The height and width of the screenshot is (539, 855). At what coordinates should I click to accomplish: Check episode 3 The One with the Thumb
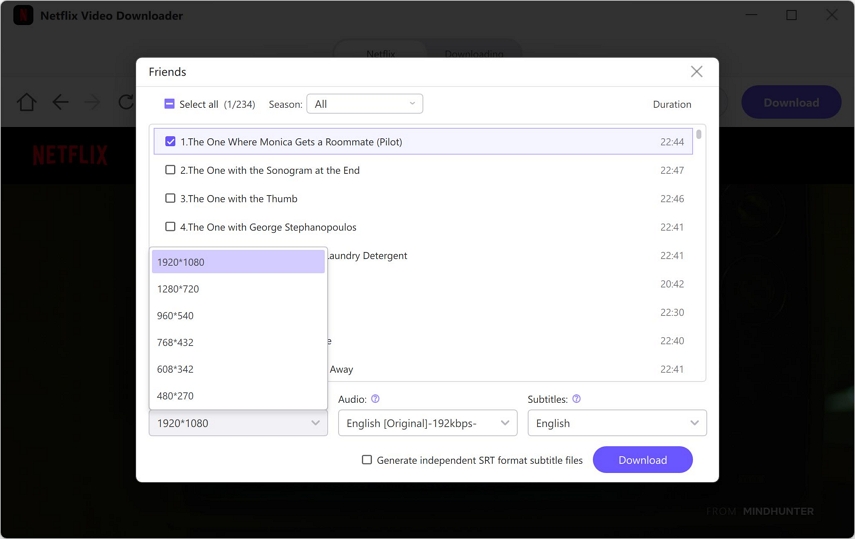(x=170, y=198)
